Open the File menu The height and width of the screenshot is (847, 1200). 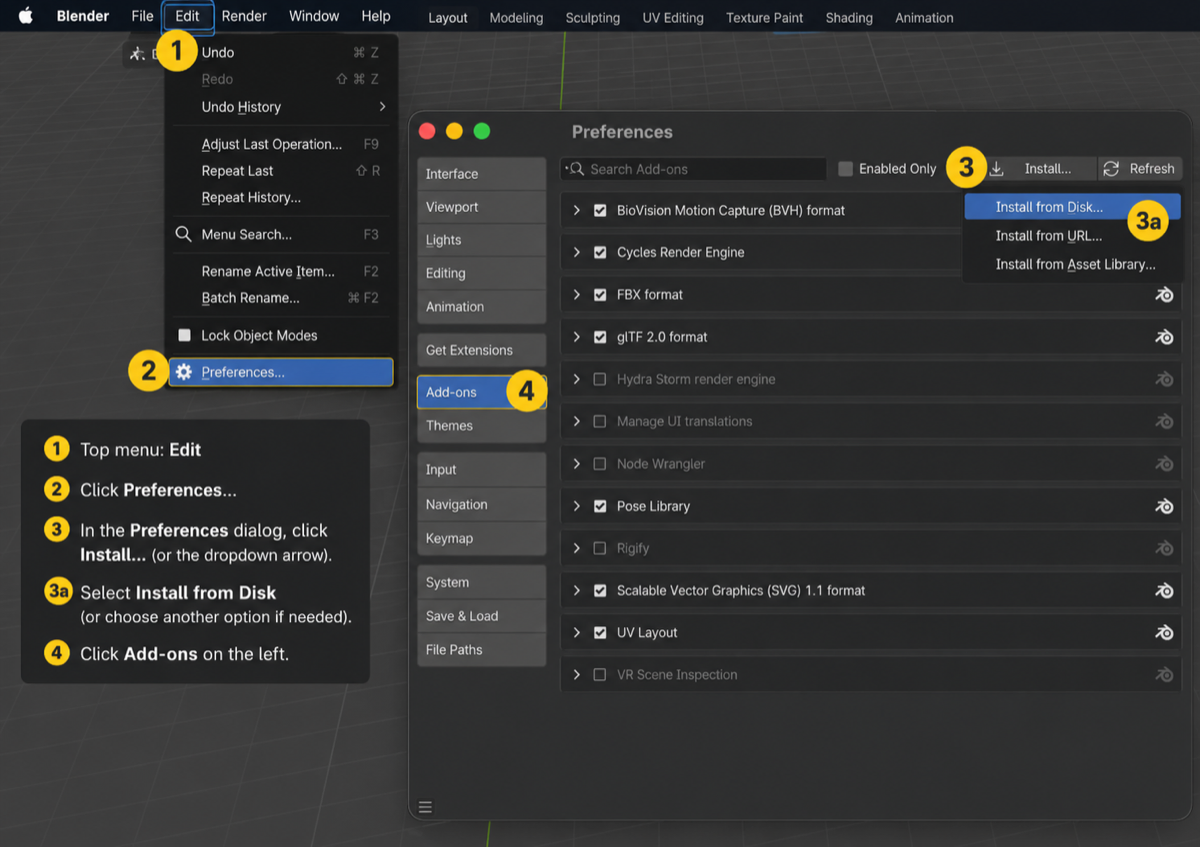(142, 16)
